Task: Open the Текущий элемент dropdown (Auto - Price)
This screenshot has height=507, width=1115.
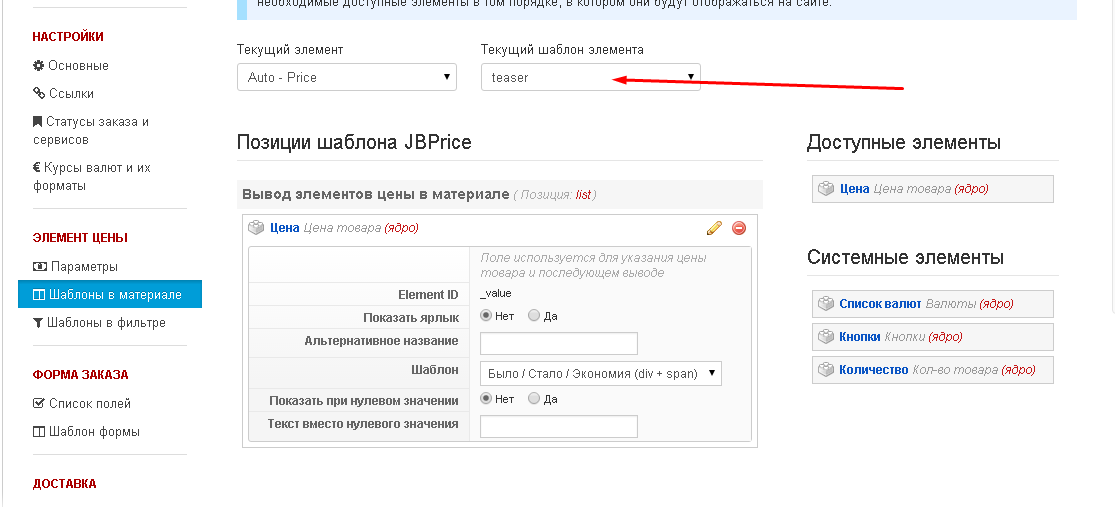Action: [346, 77]
